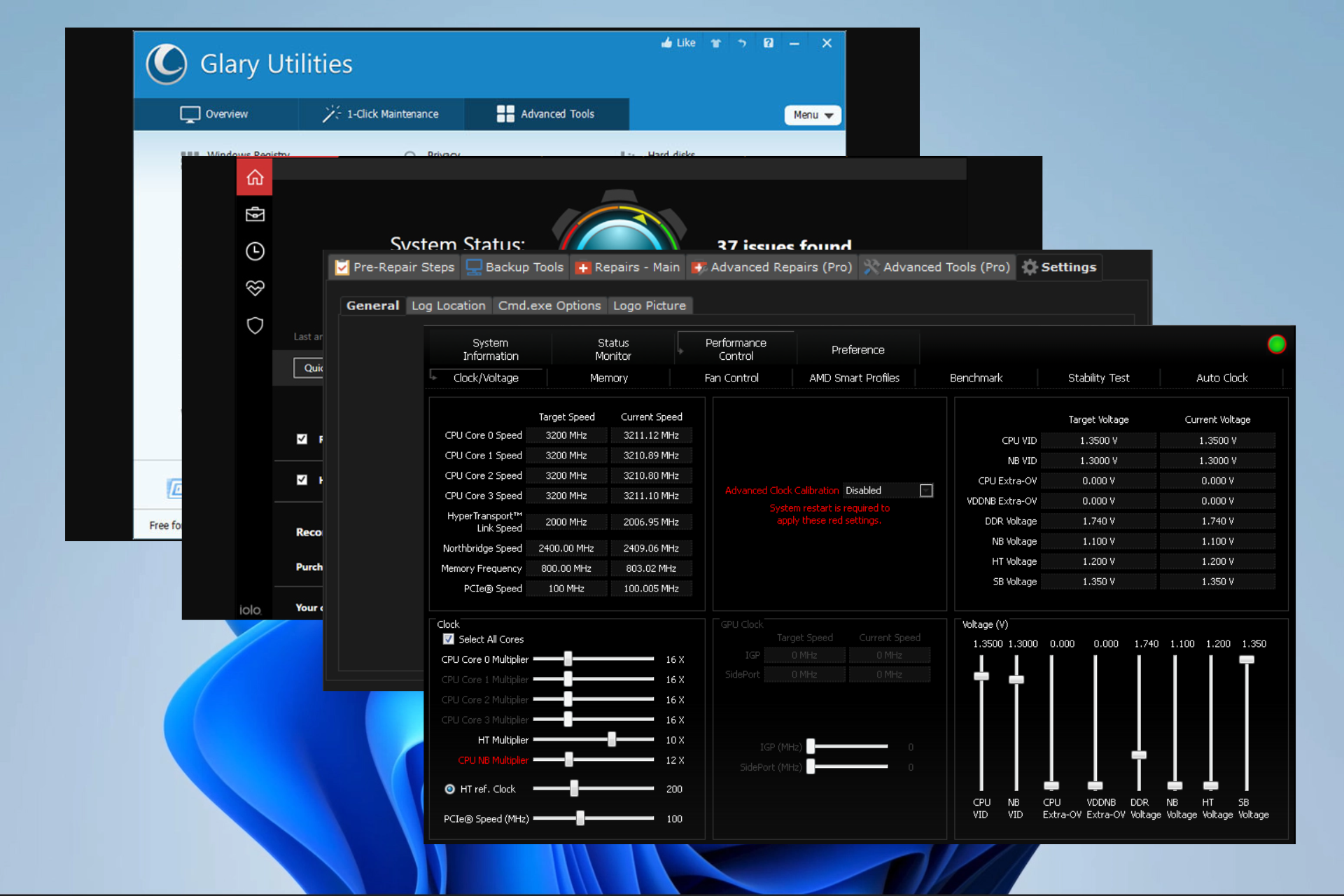The height and width of the screenshot is (896, 1344).
Task: Click Northbridge Speed target value 2400.00 MHz
Action: pyautogui.click(x=566, y=548)
